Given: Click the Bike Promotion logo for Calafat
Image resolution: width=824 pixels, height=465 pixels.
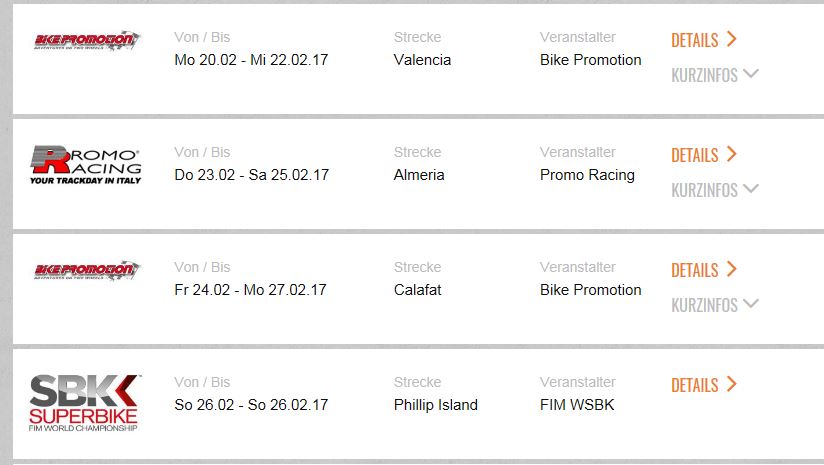Looking at the screenshot, I should [x=87, y=271].
